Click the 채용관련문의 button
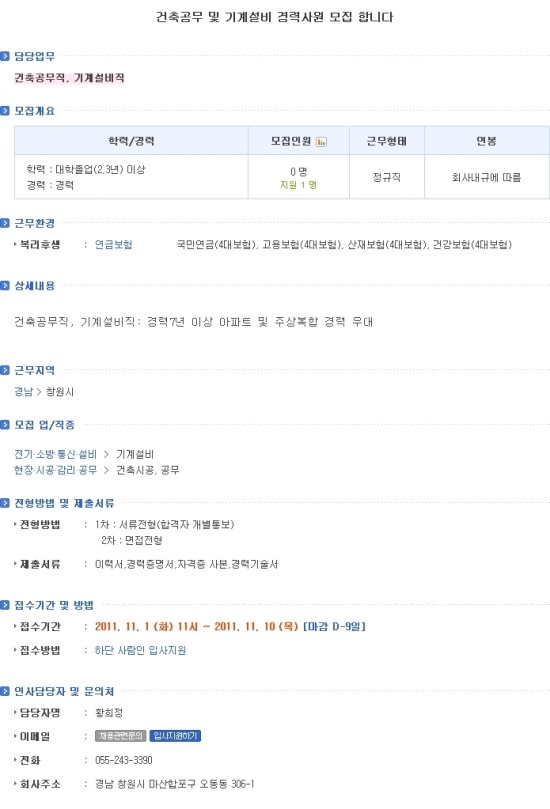This screenshot has height=809, width=550. pyautogui.click(x=121, y=736)
